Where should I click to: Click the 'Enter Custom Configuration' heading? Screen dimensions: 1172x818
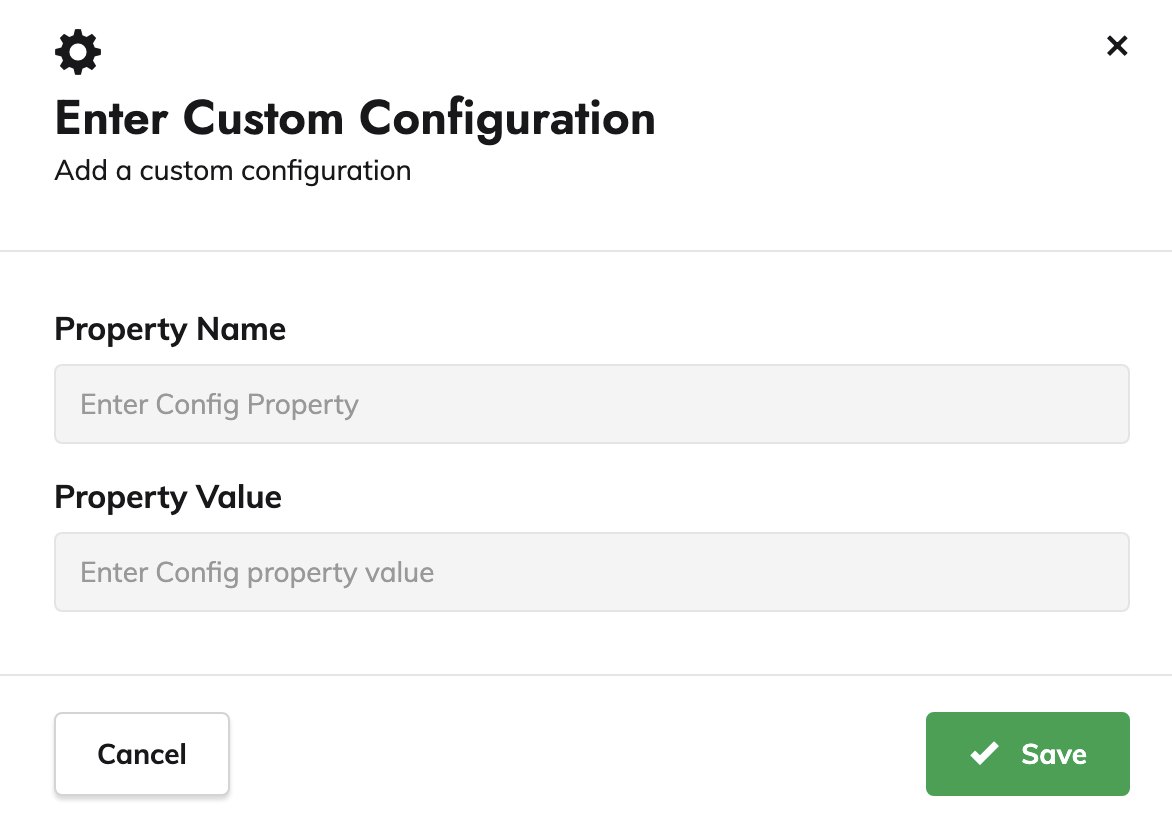(355, 118)
